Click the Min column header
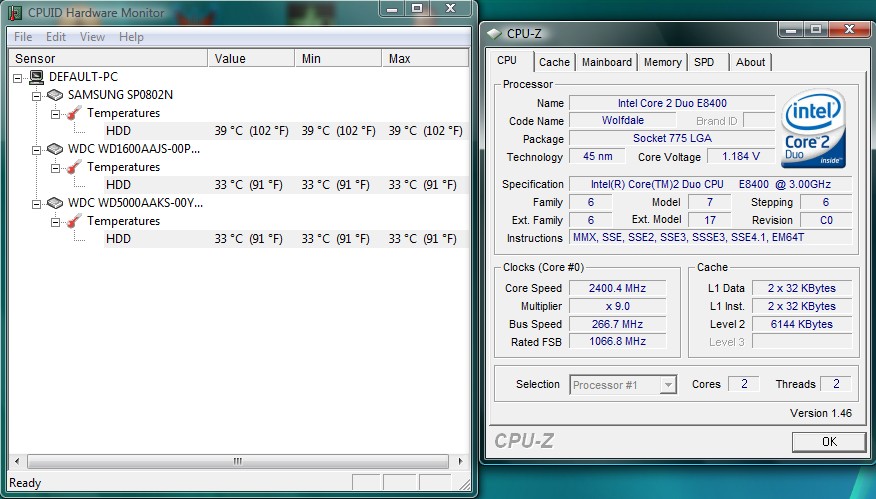 pyautogui.click(x=338, y=58)
